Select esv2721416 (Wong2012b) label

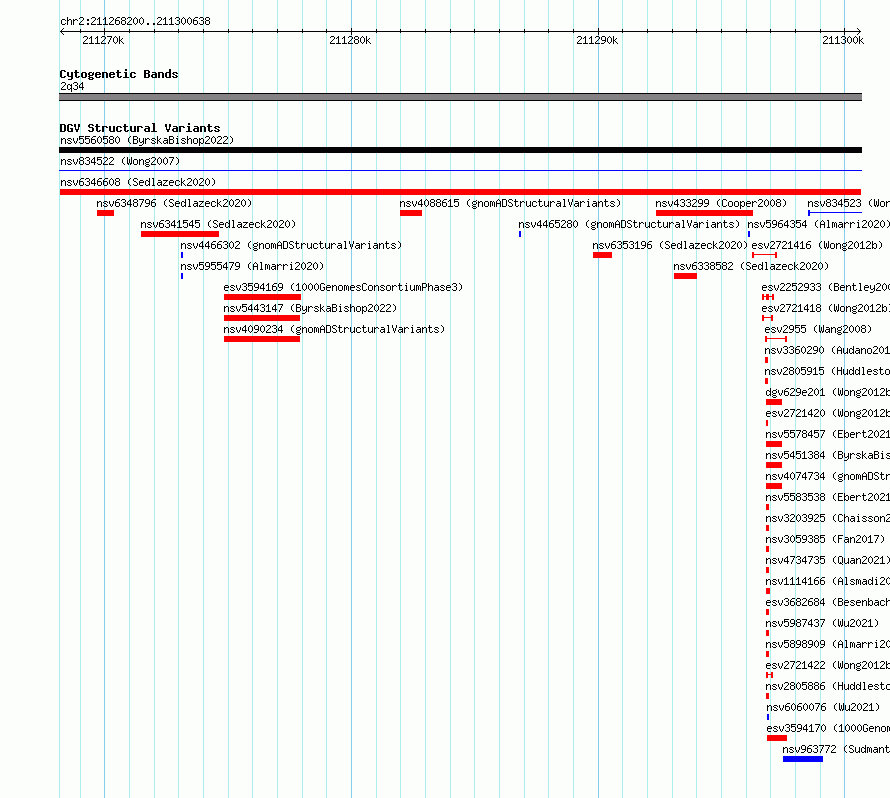pyautogui.click(x=817, y=245)
